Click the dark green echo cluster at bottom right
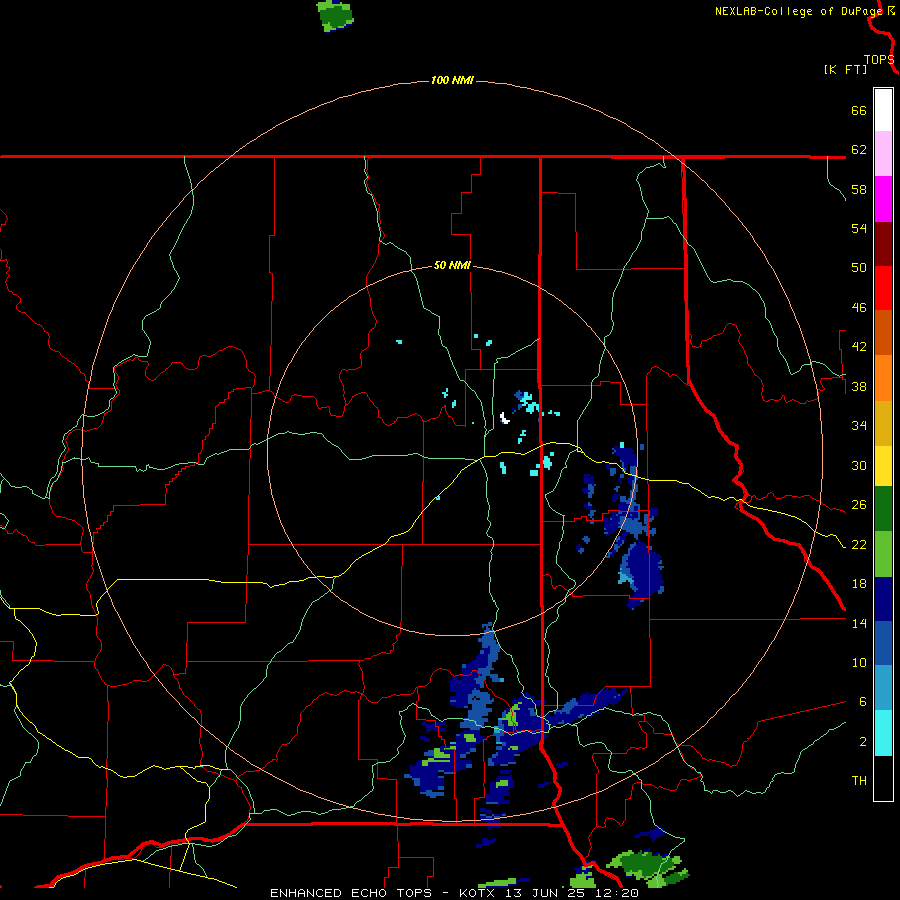900x900 pixels. (647, 865)
